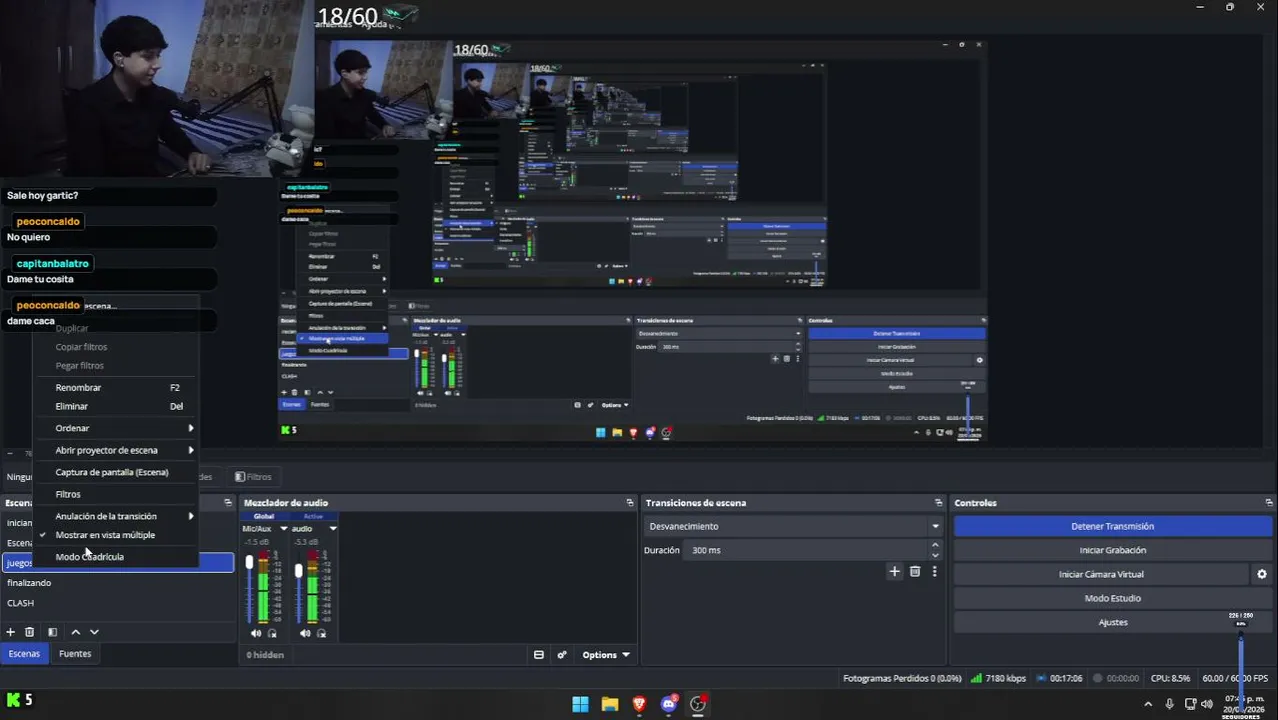Expand Ordenar submenu
Screen dimensions: 1278x720
[115, 428]
